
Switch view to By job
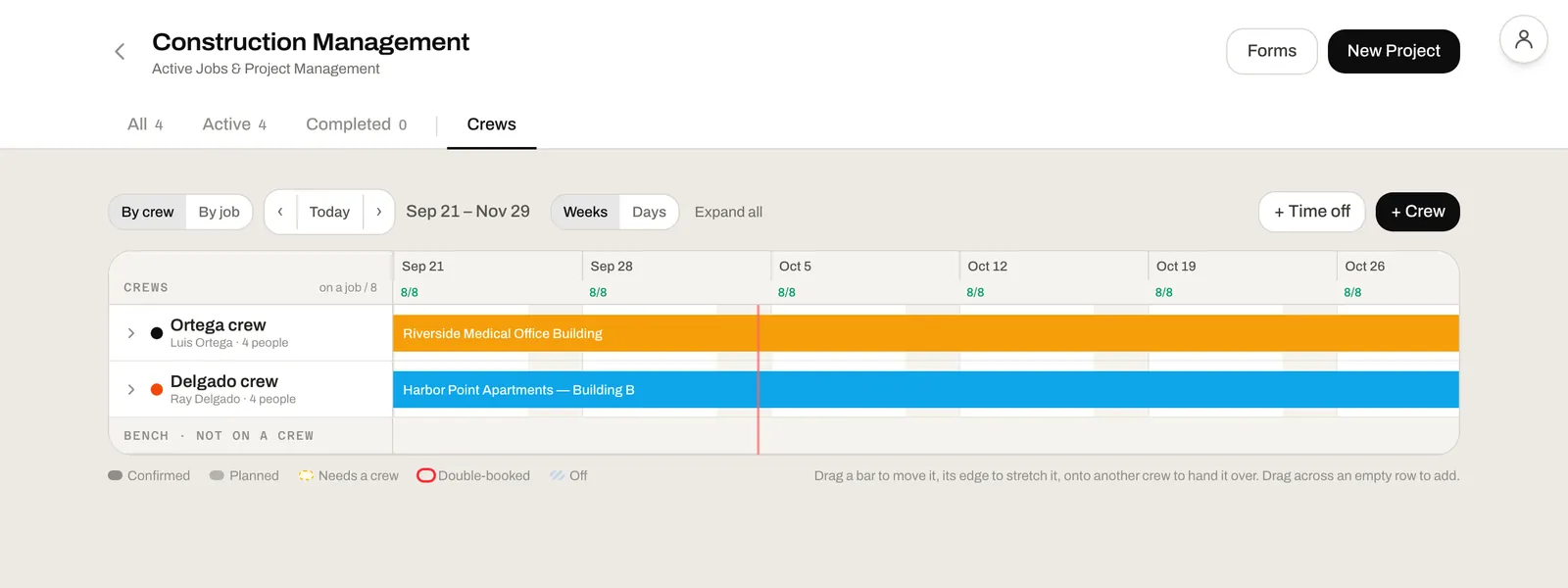[220, 212]
